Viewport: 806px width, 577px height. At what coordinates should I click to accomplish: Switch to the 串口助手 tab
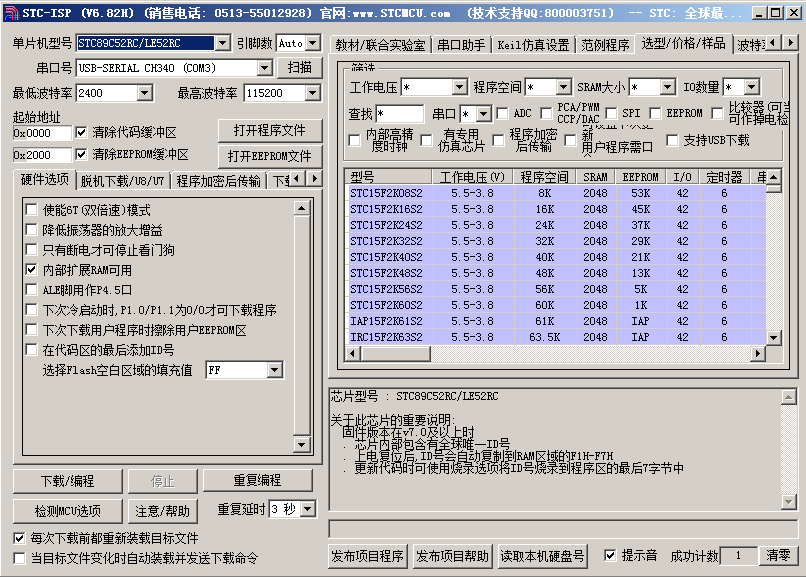tap(461, 46)
